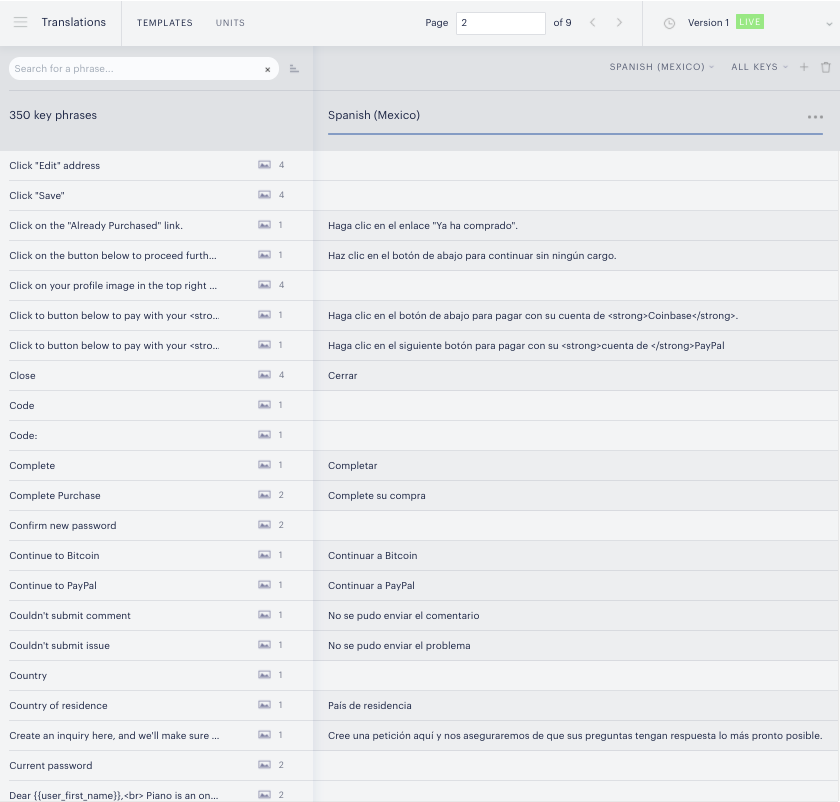Click the screenshot icon next to "Country"

point(264,675)
